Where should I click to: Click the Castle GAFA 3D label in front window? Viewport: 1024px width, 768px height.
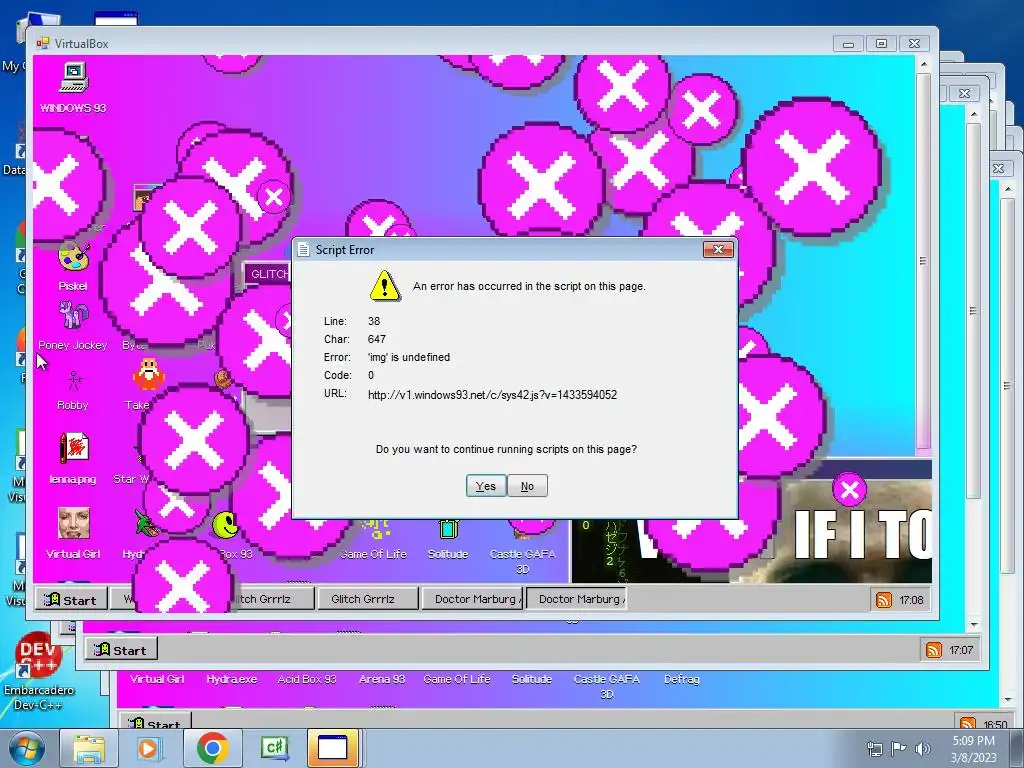522,562
